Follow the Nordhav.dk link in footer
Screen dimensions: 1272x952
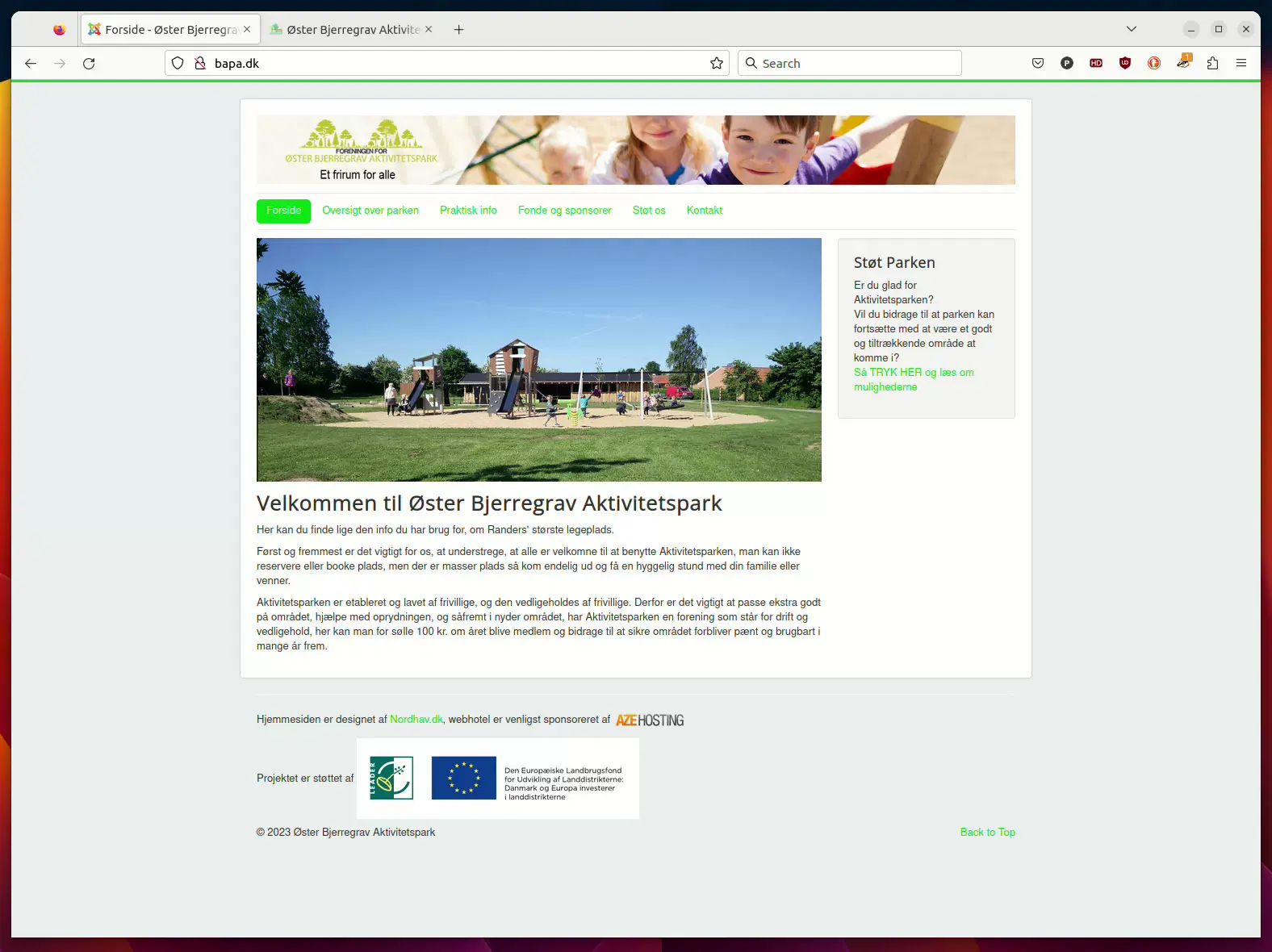[x=416, y=720]
